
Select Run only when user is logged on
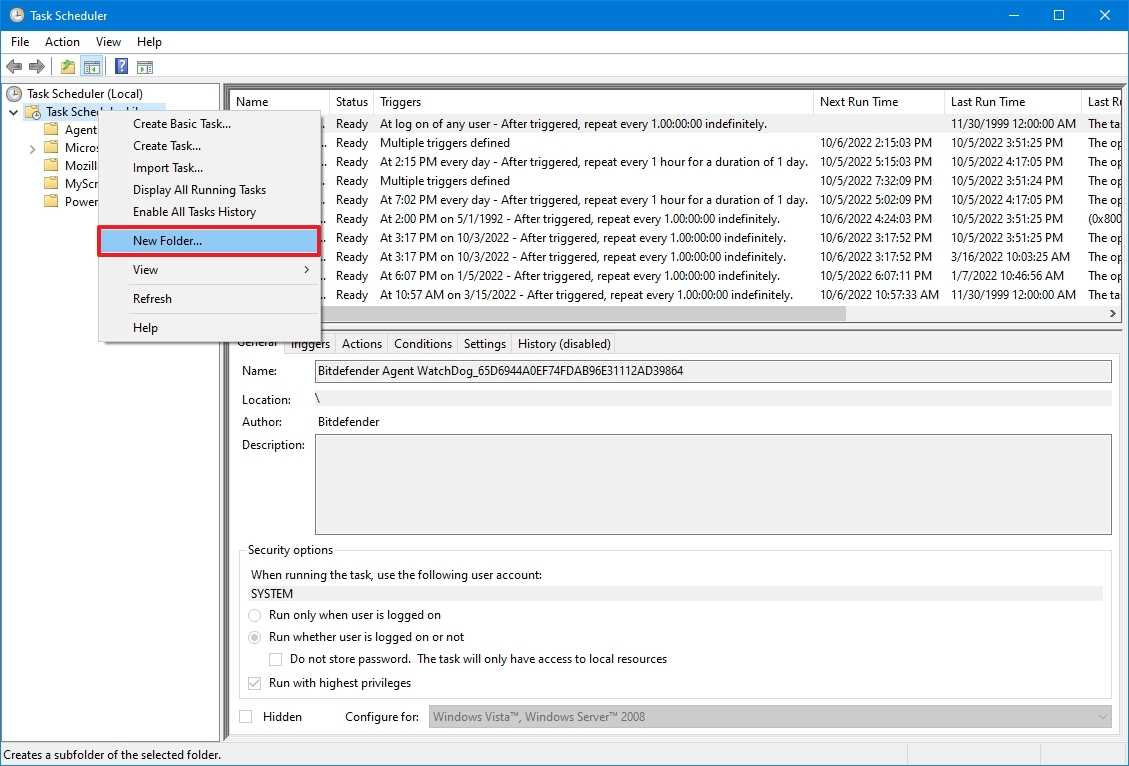point(255,615)
